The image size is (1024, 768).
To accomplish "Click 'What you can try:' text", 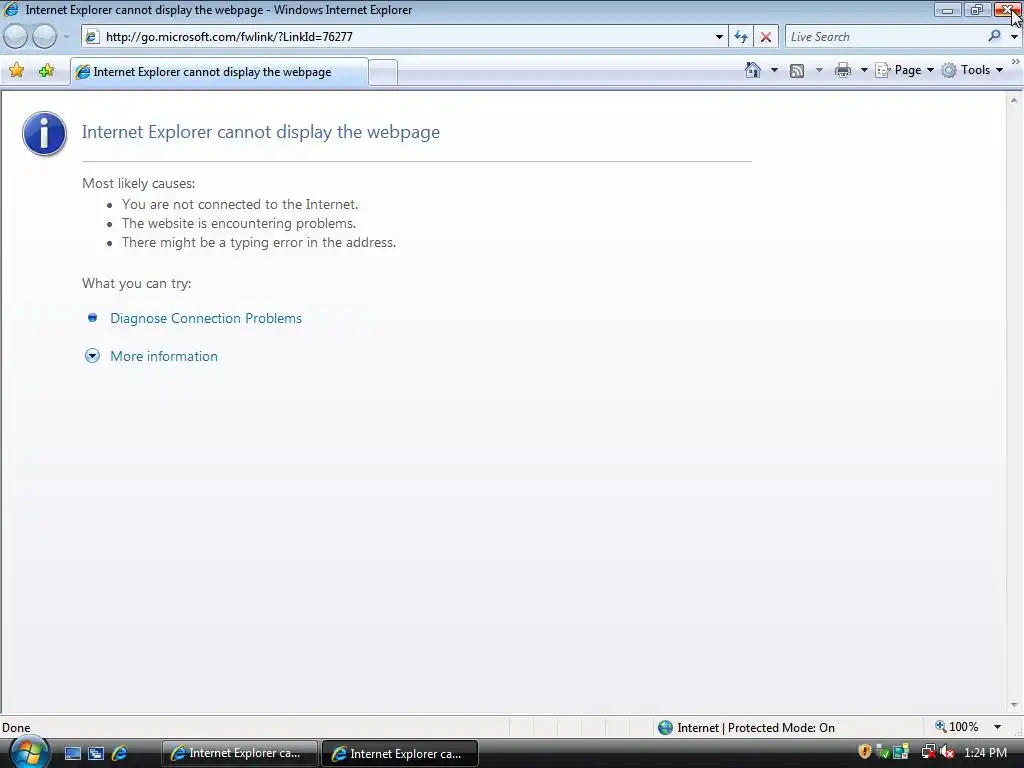I will tap(136, 283).
